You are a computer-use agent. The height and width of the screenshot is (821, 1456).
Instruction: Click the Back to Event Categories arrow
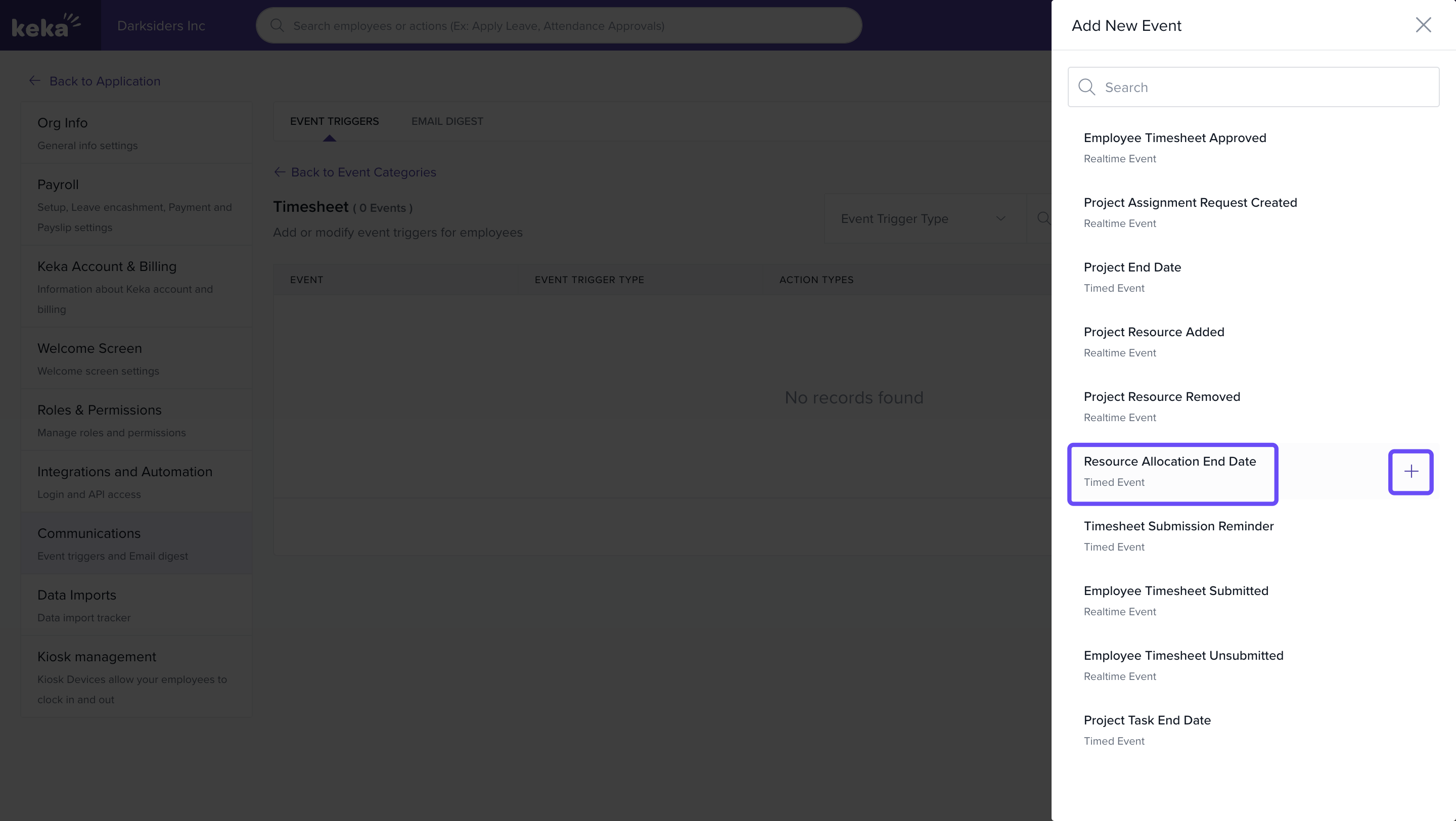(279, 172)
